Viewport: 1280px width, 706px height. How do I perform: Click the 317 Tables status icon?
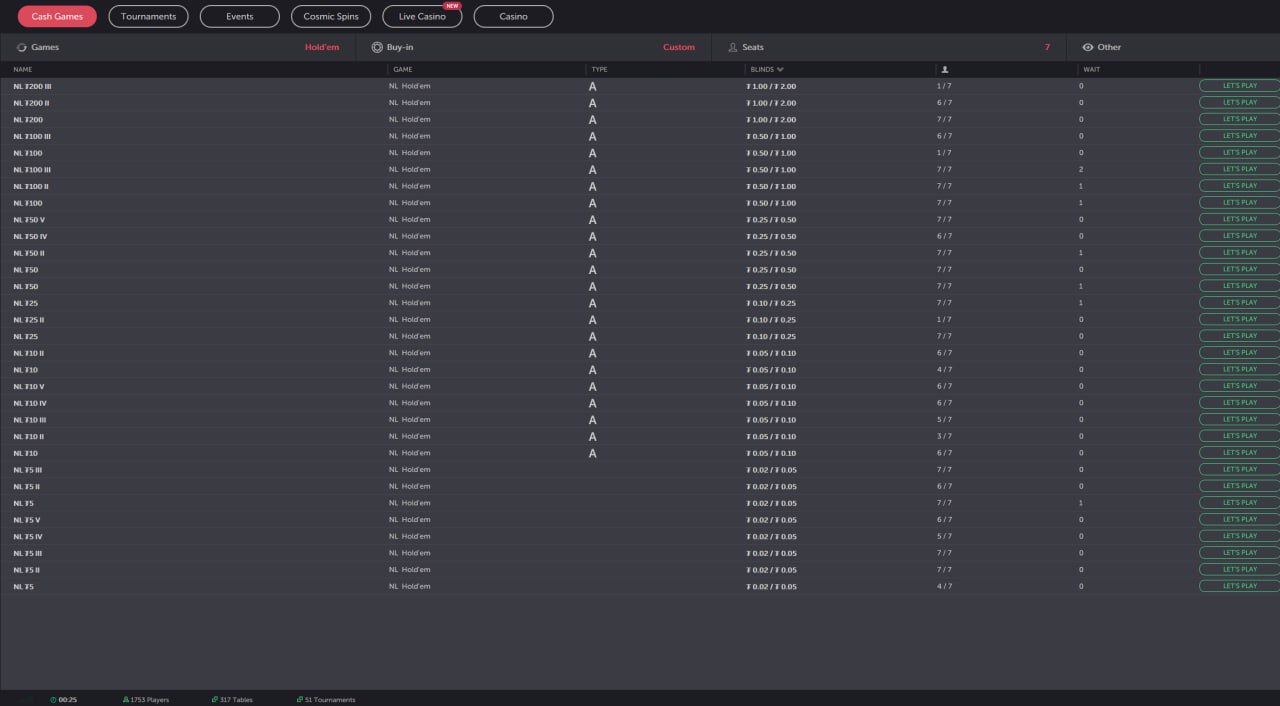click(x=215, y=700)
